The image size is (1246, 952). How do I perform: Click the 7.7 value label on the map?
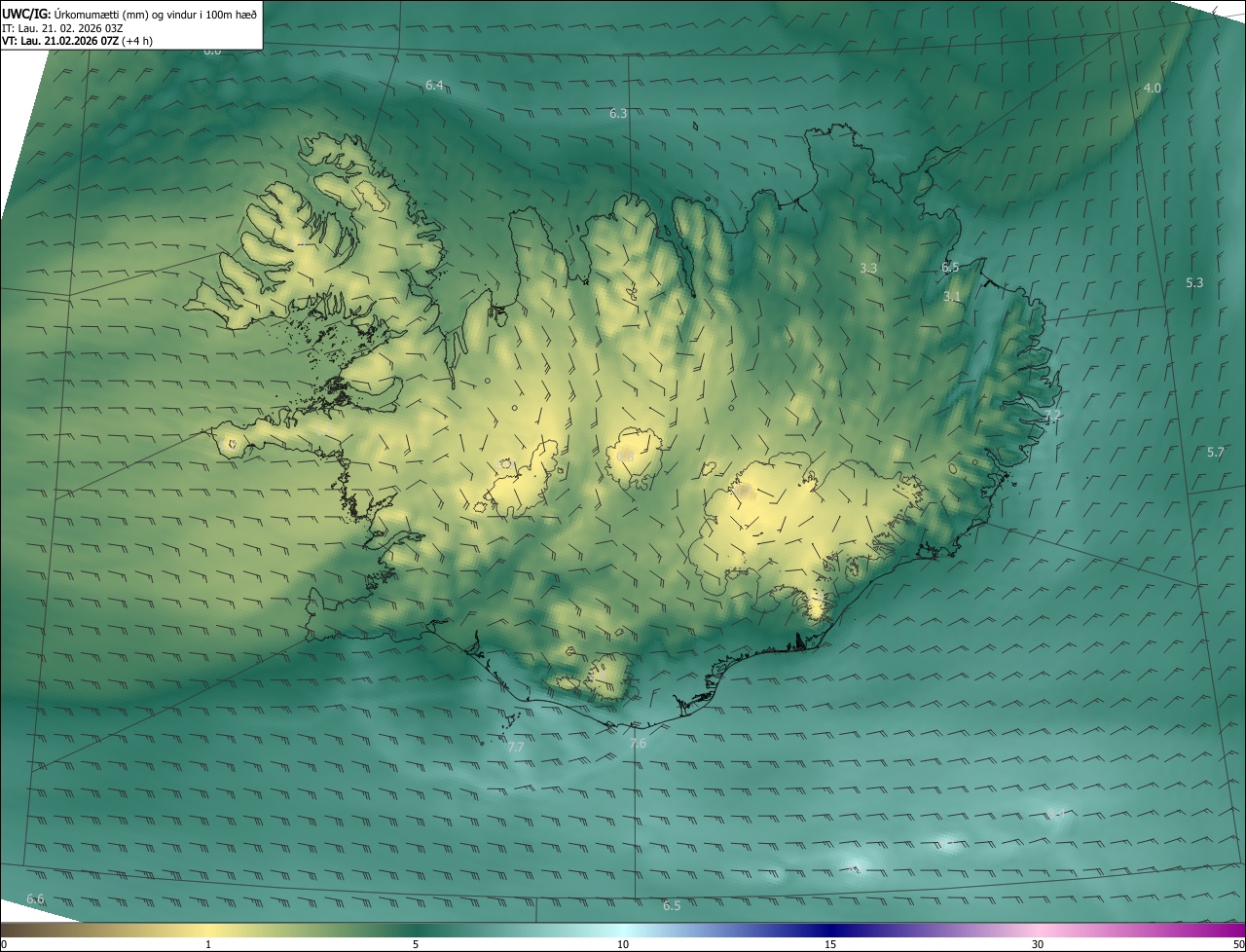516,748
